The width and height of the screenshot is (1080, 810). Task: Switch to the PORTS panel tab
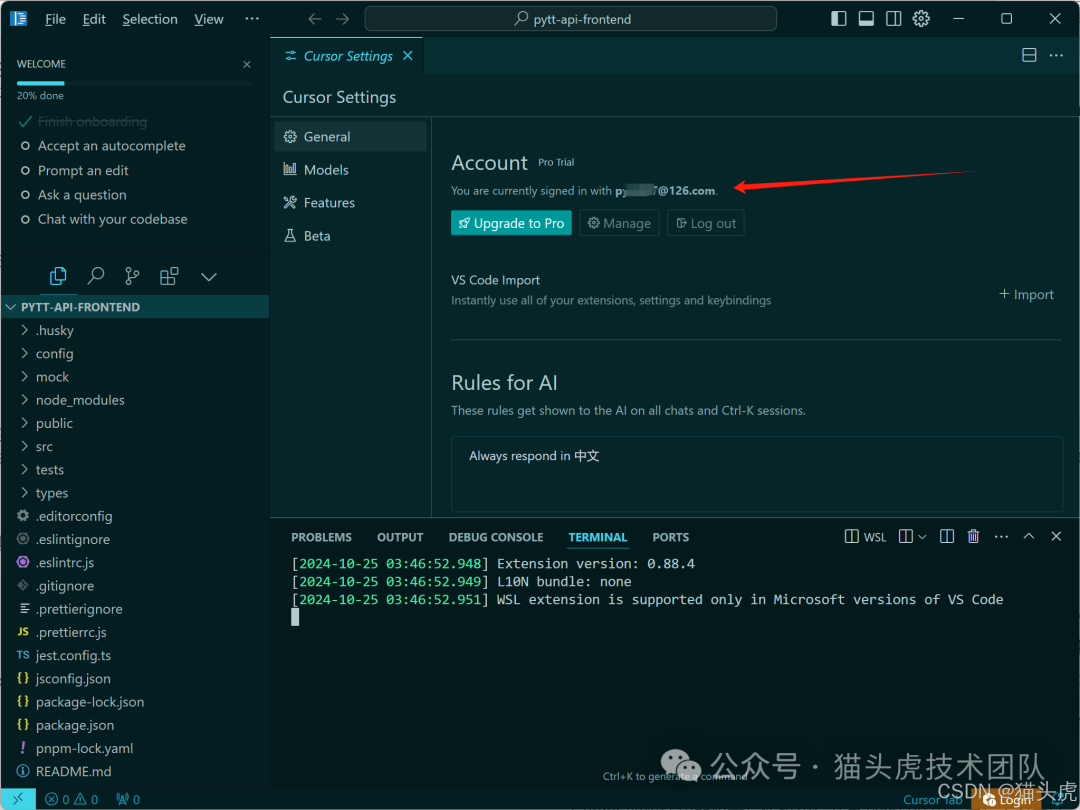coord(670,537)
